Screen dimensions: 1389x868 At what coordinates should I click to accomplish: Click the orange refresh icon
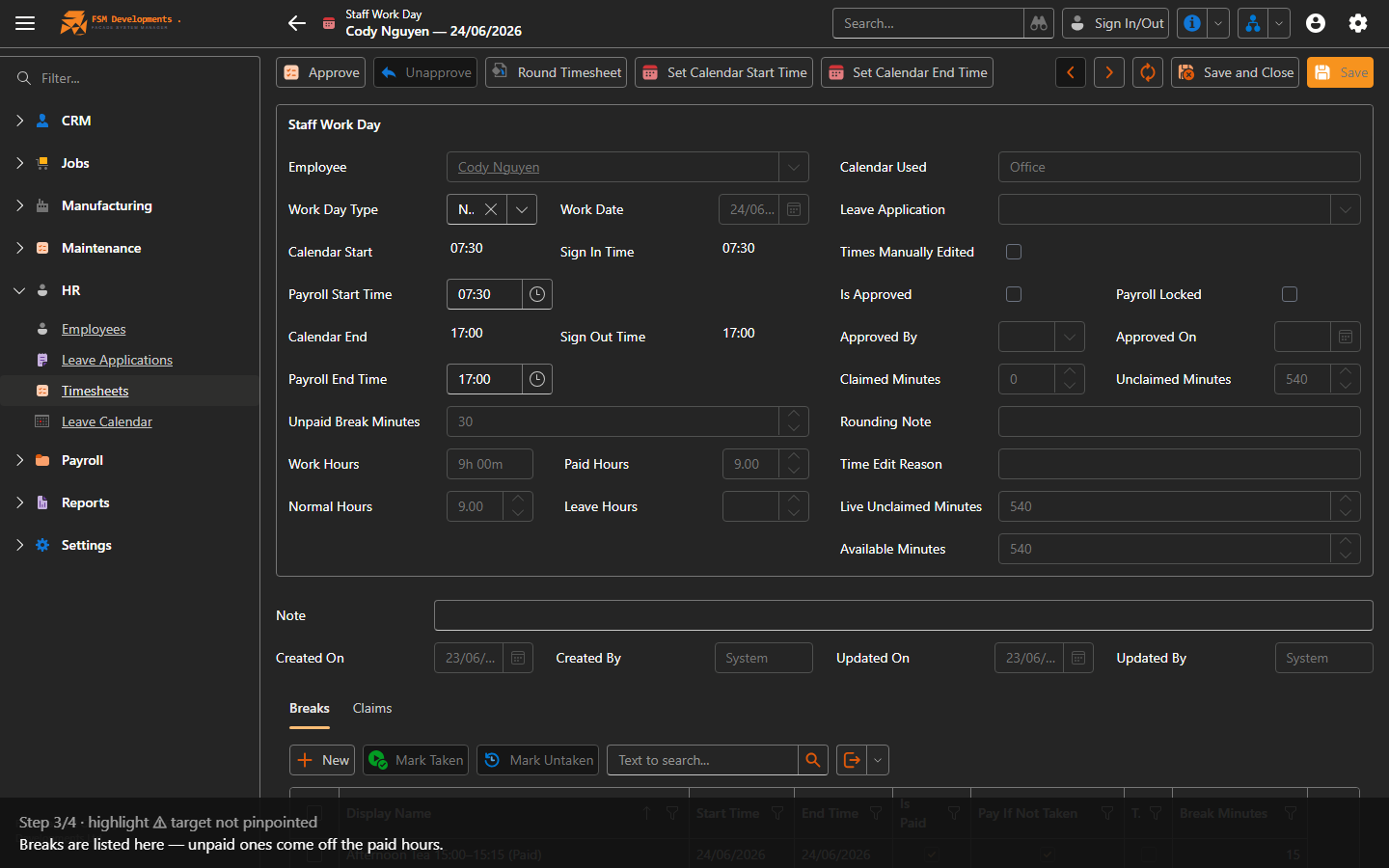coord(1148,72)
